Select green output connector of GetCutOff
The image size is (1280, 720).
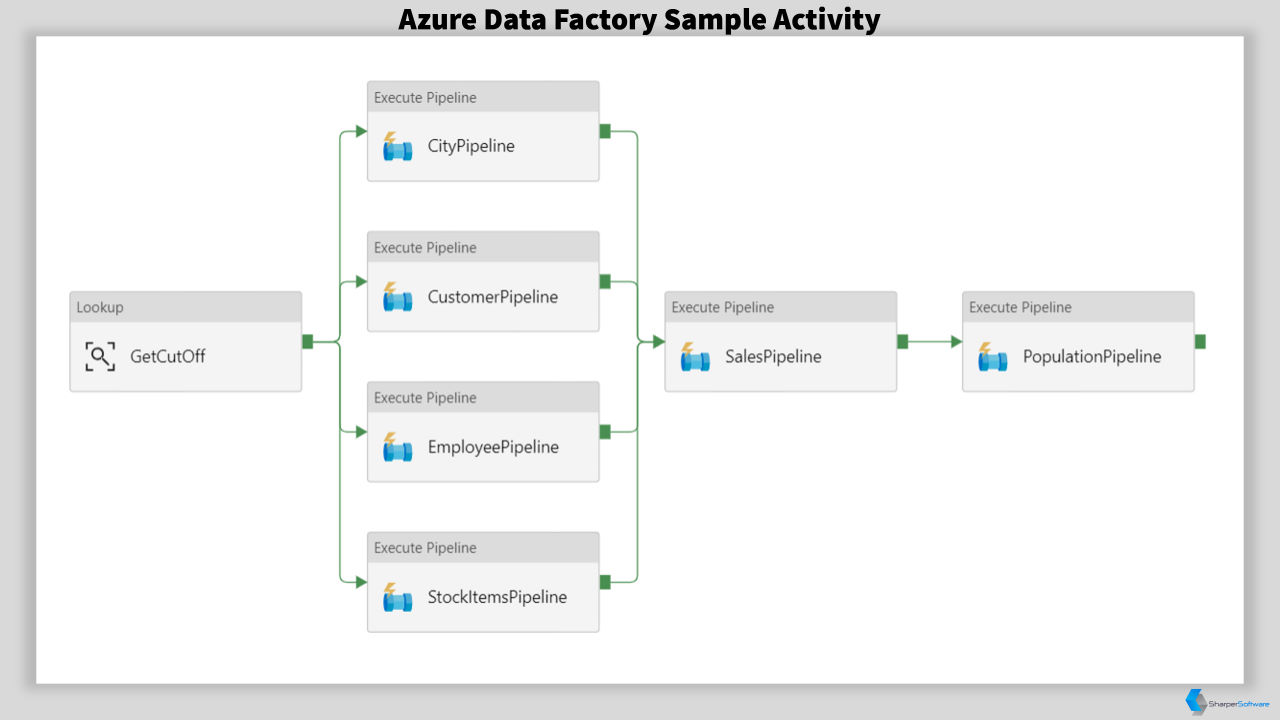click(308, 341)
